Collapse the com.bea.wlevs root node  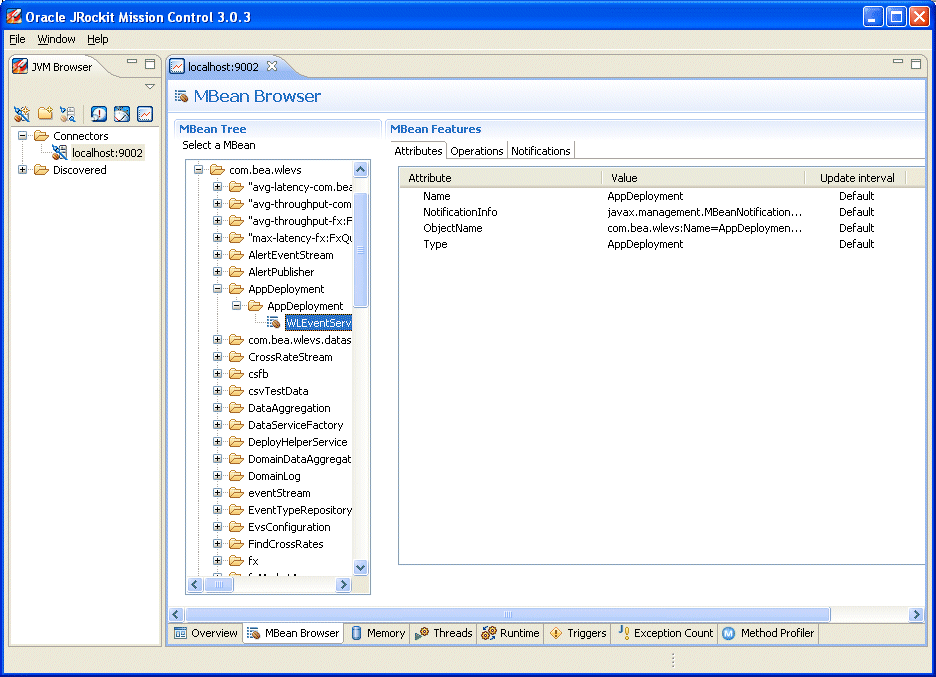[198, 170]
